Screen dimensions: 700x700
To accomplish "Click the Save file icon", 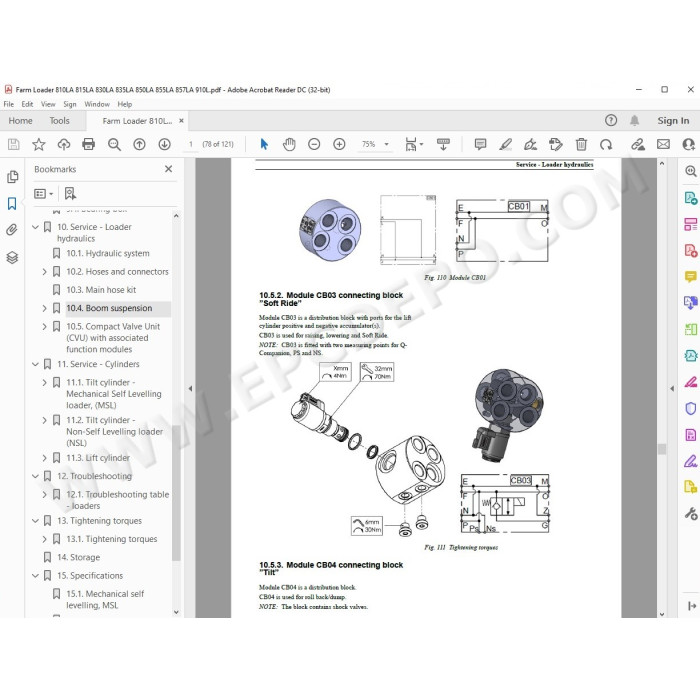I will click(13, 144).
